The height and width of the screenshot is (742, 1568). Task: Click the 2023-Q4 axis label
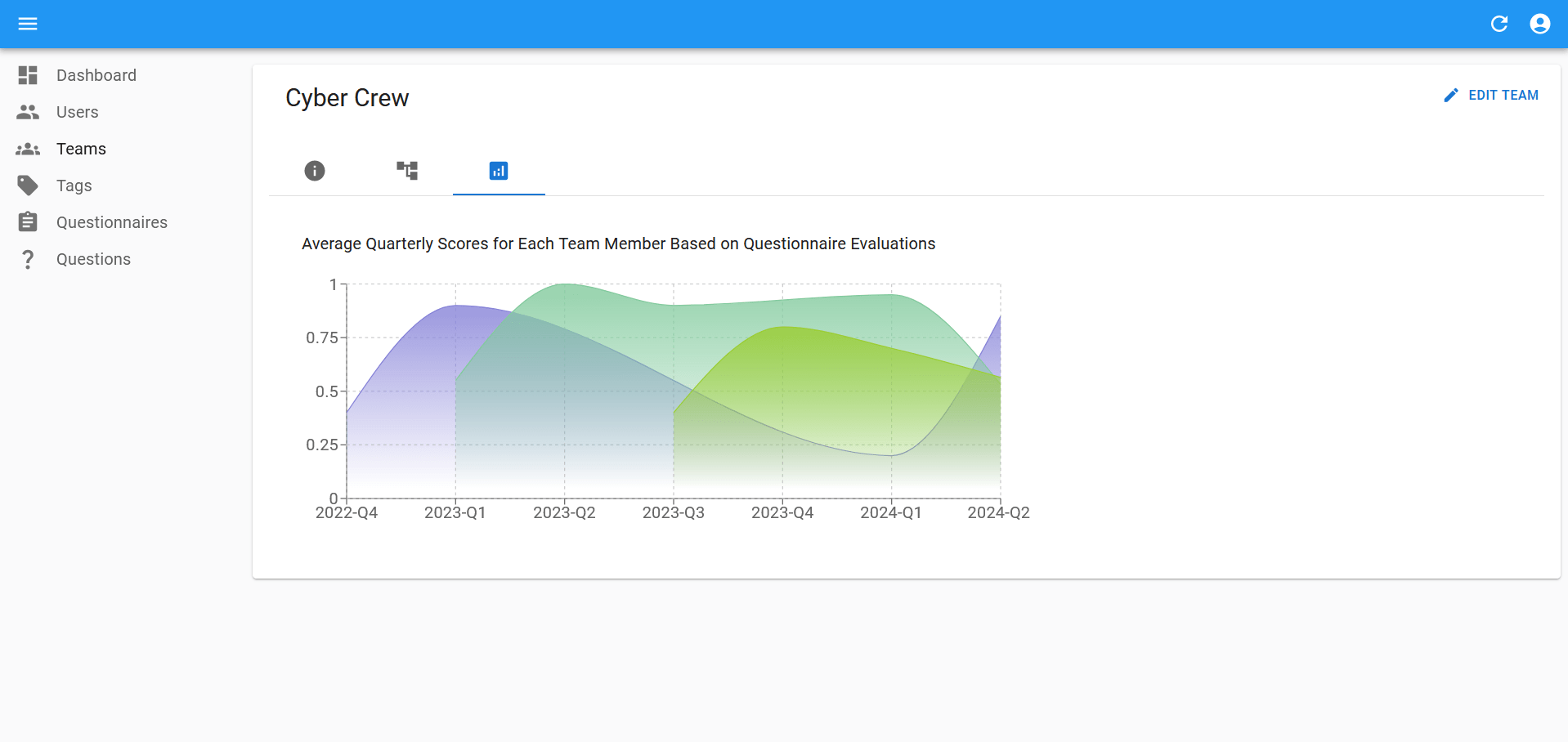tap(782, 512)
